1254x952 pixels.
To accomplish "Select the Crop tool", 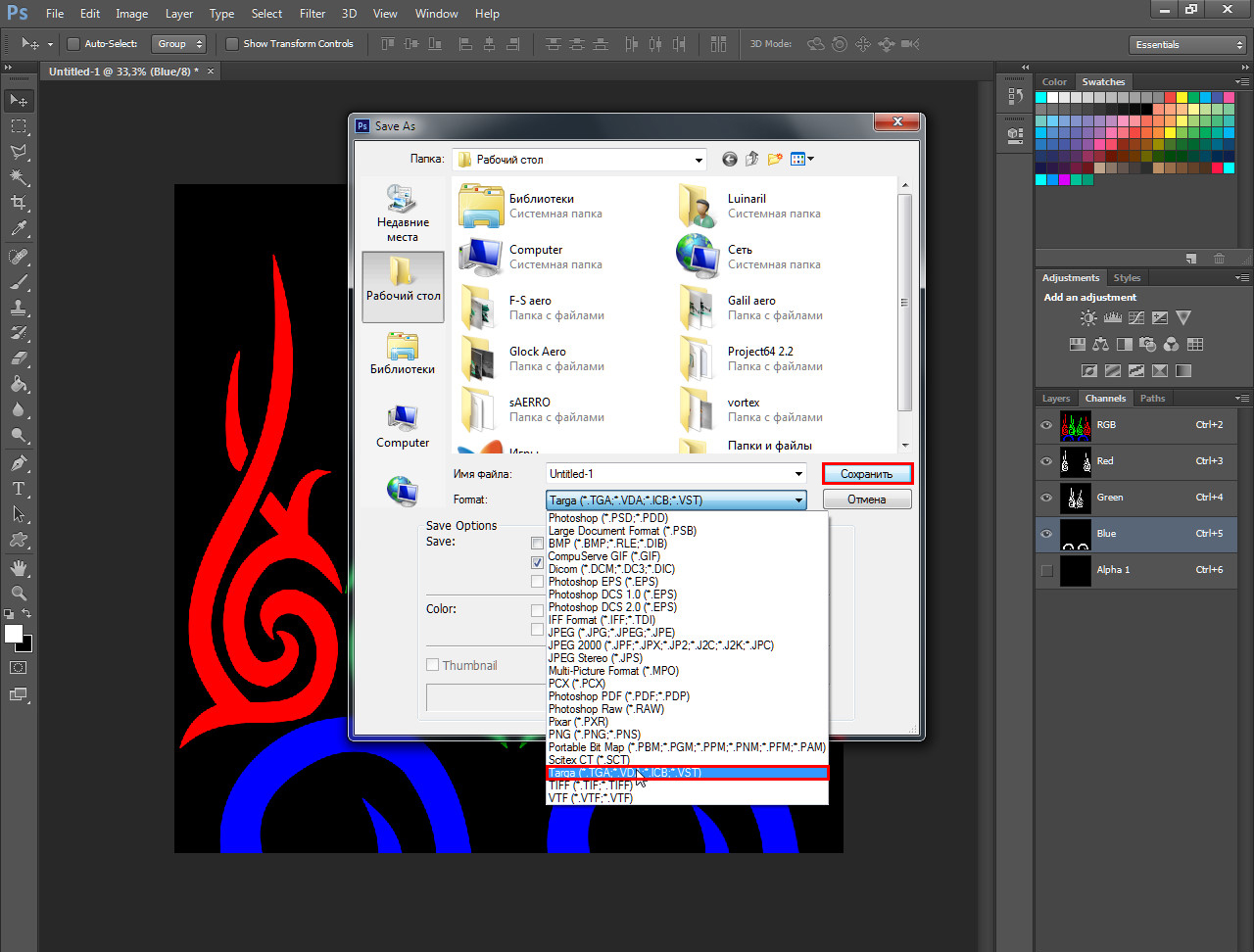I will click(19, 203).
